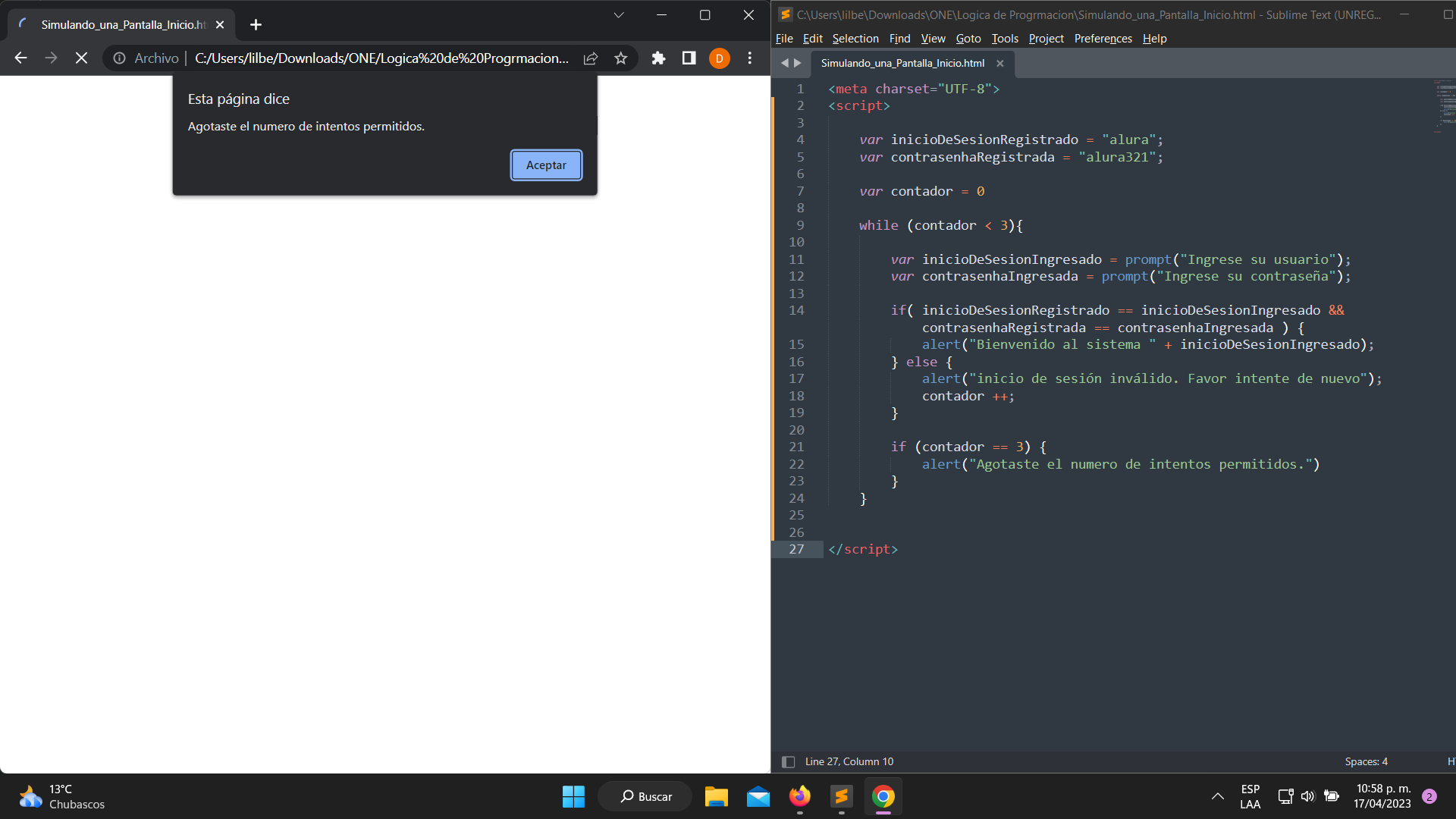Open the ESP LAA language switcher
1456x819 pixels.
pos(1250,796)
